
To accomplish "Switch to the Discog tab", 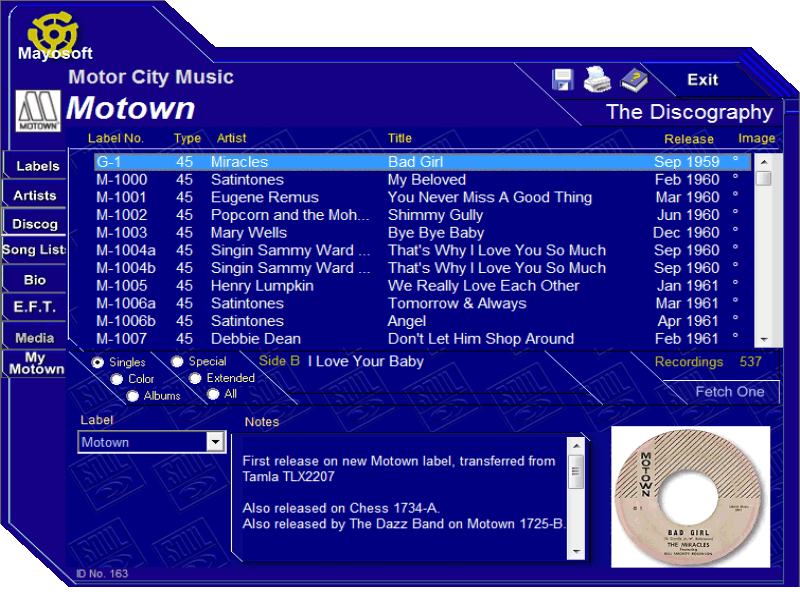I will click(35, 223).
